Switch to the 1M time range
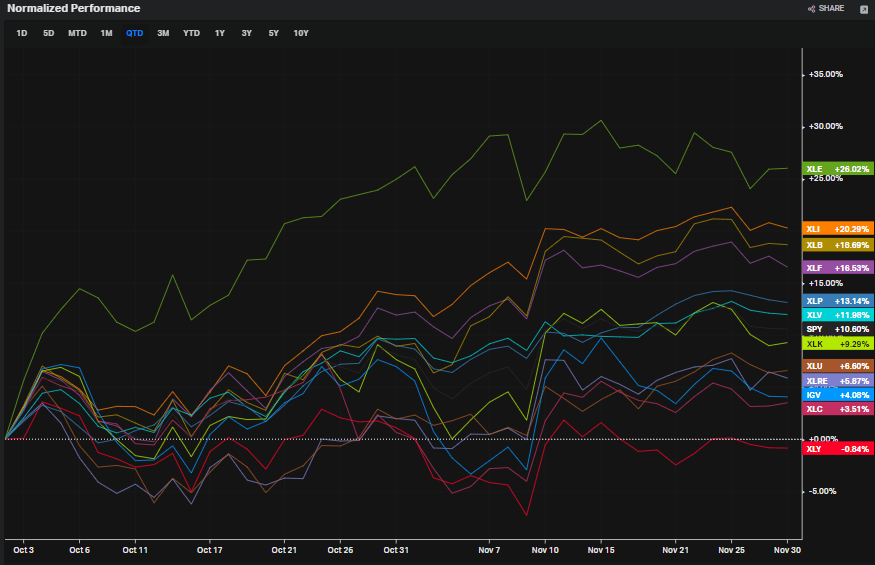Screen dimensions: 875x565 [x=107, y=33]
